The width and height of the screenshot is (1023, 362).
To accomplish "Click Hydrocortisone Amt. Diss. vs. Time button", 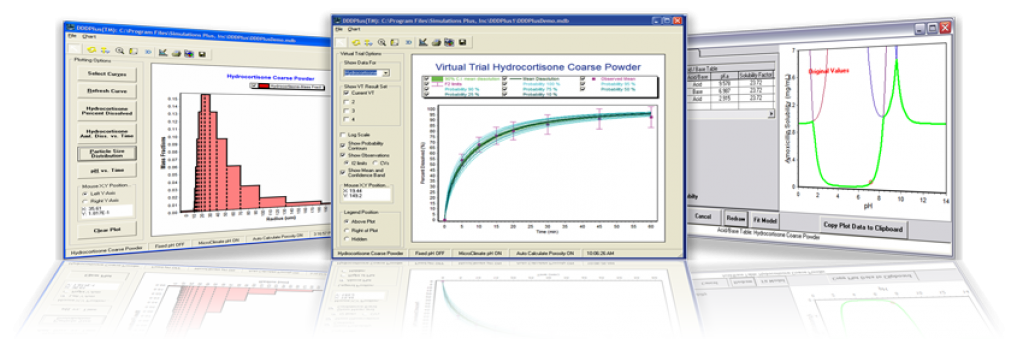I will (107, 134).
